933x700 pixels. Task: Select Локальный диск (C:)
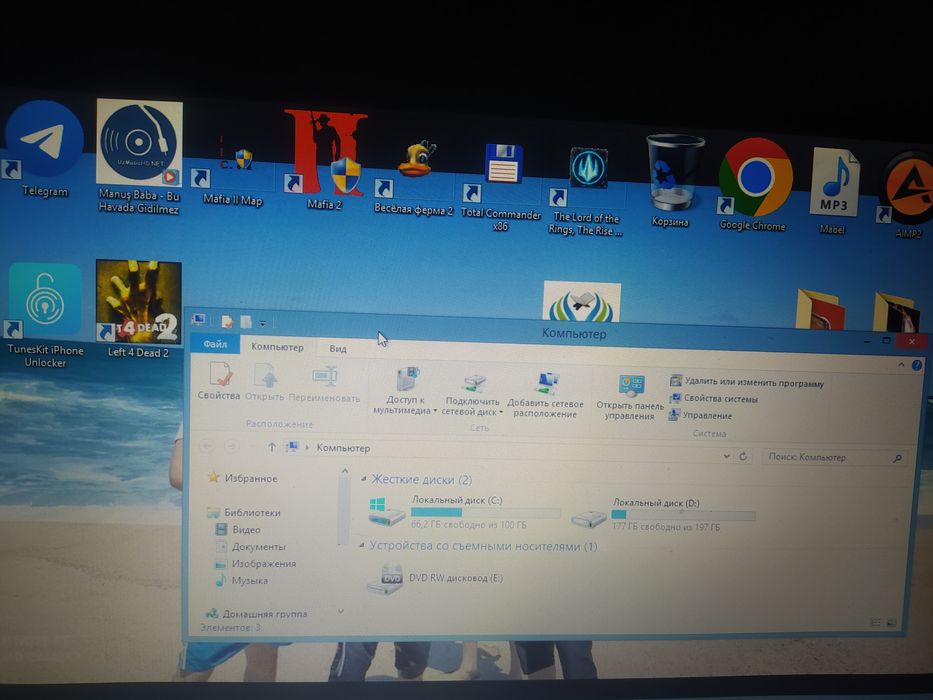point(464,512)
